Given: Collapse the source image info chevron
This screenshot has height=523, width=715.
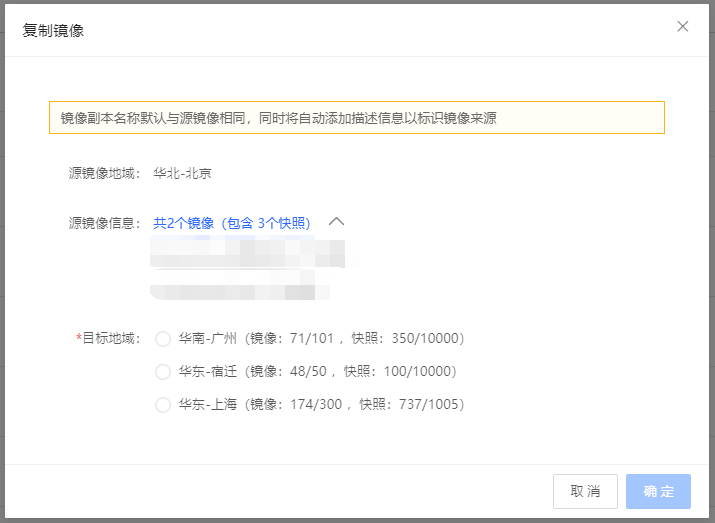Looking at the screenshot, I should point(336,222).
